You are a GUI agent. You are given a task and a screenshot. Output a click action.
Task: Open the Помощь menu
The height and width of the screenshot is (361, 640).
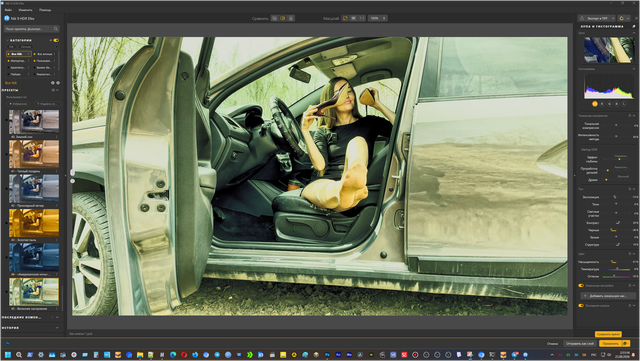tap(45, 10)
